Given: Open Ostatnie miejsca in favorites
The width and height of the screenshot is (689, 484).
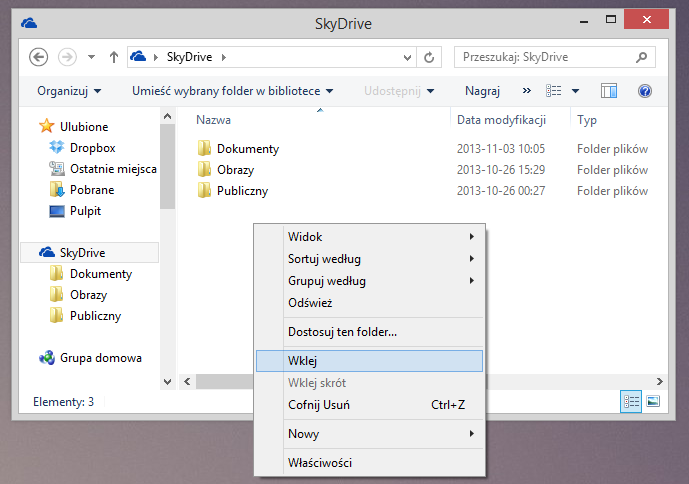Looking at the screenshot, I should (113, 169).
